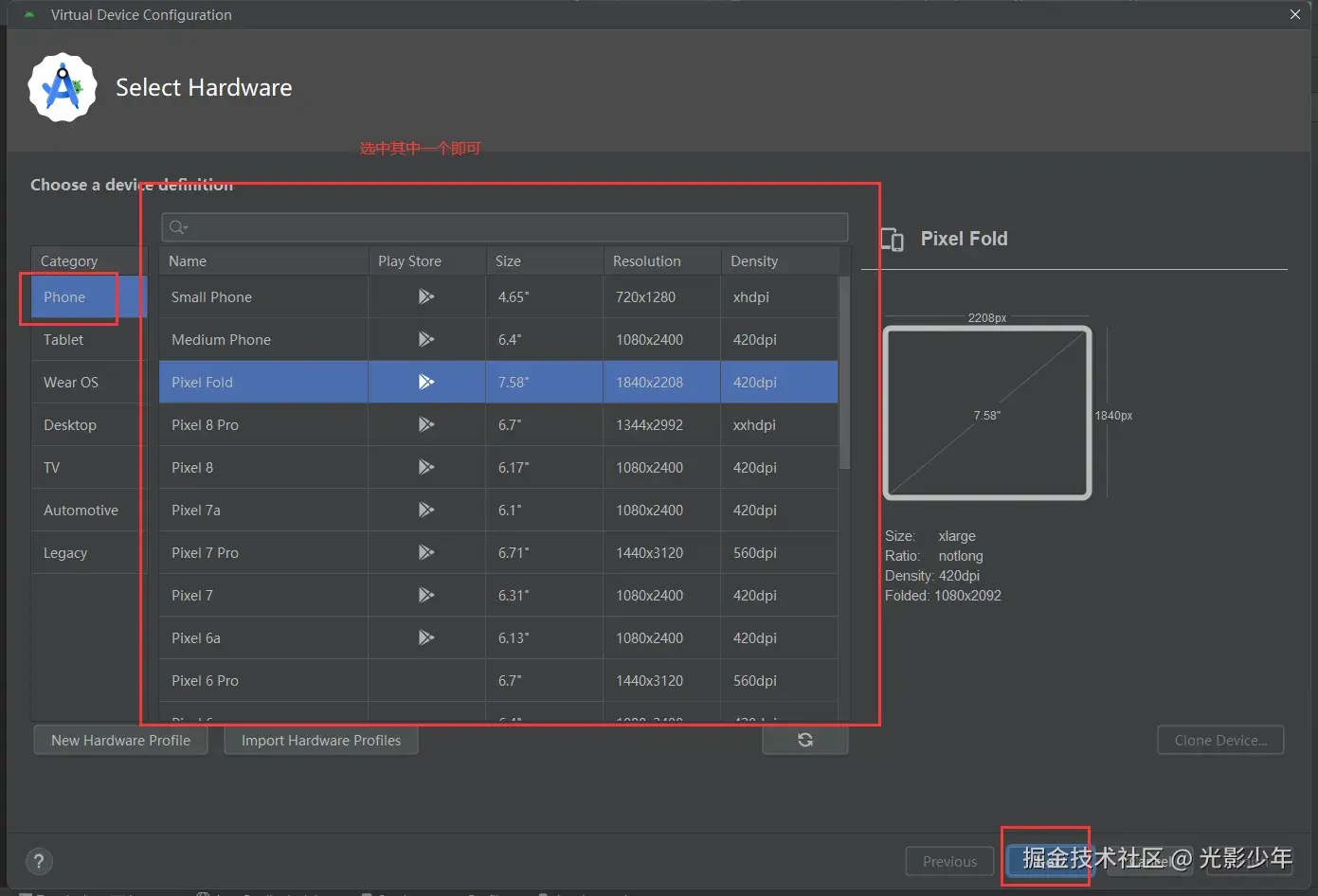Select the Tablet category
This screenshot has height=896, width=1318.
pyautogui.click(x=89, y=339)
